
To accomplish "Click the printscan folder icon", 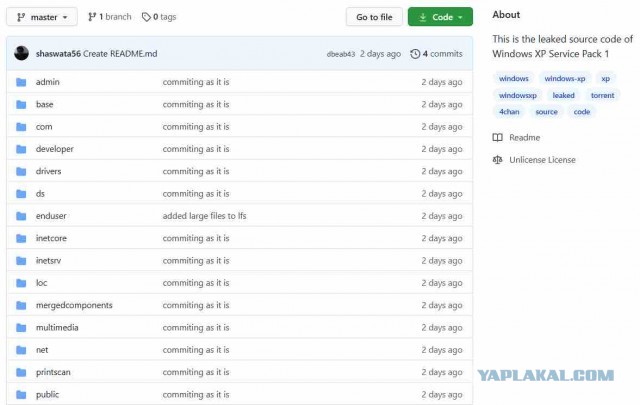I will coord(21,372).
